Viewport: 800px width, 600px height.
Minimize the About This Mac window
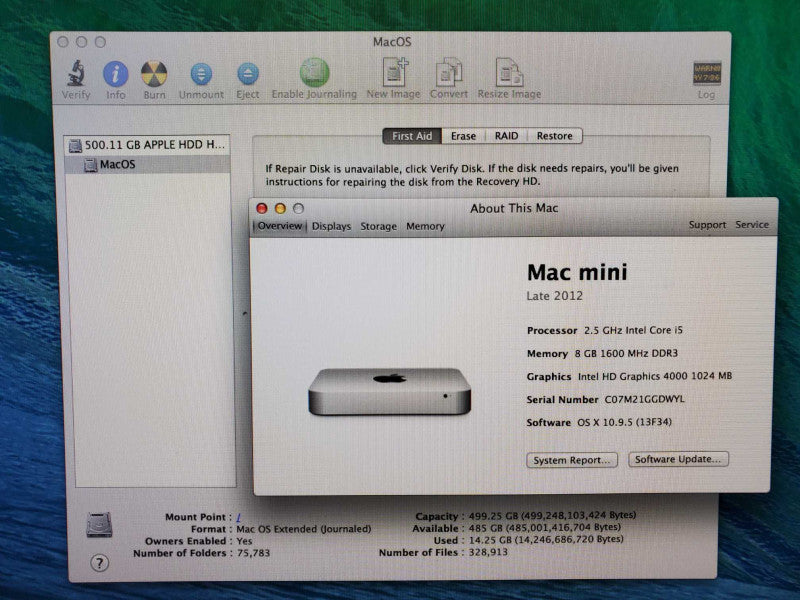point(280,208)
